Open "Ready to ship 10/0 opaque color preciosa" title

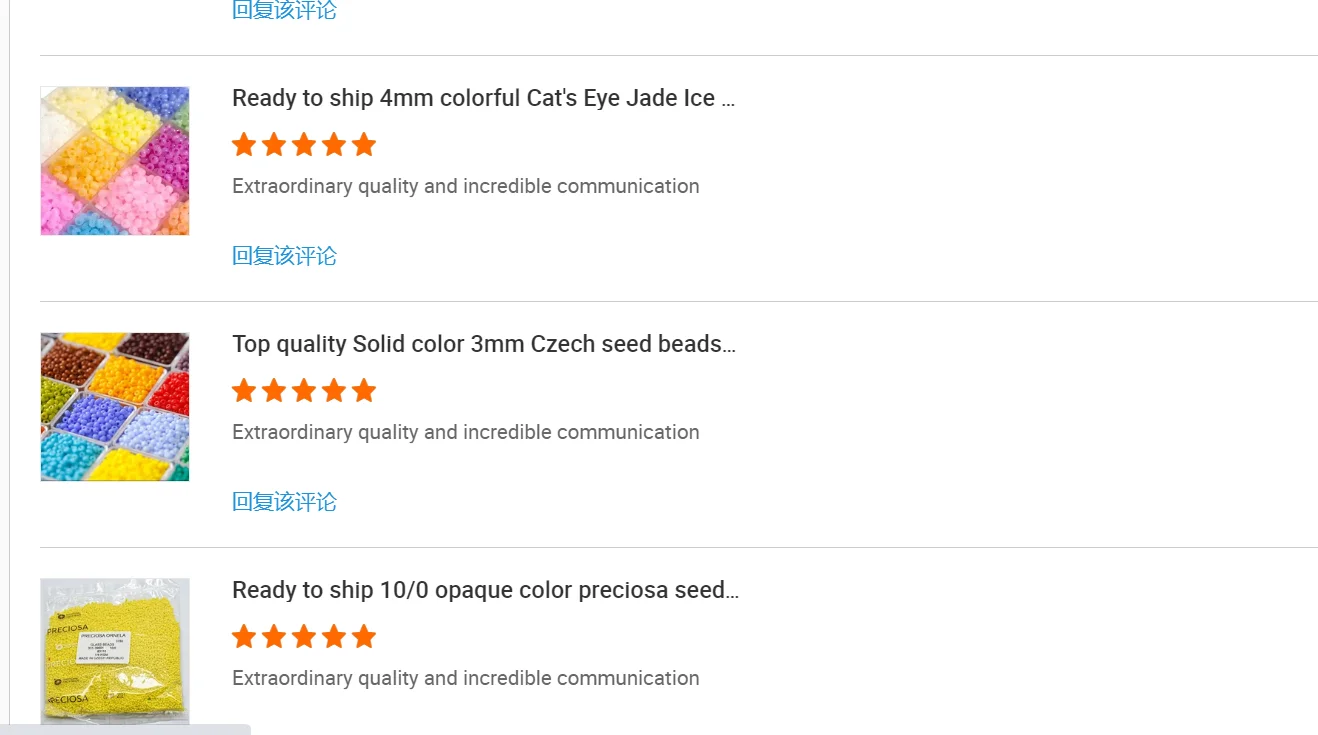(485, 590)
